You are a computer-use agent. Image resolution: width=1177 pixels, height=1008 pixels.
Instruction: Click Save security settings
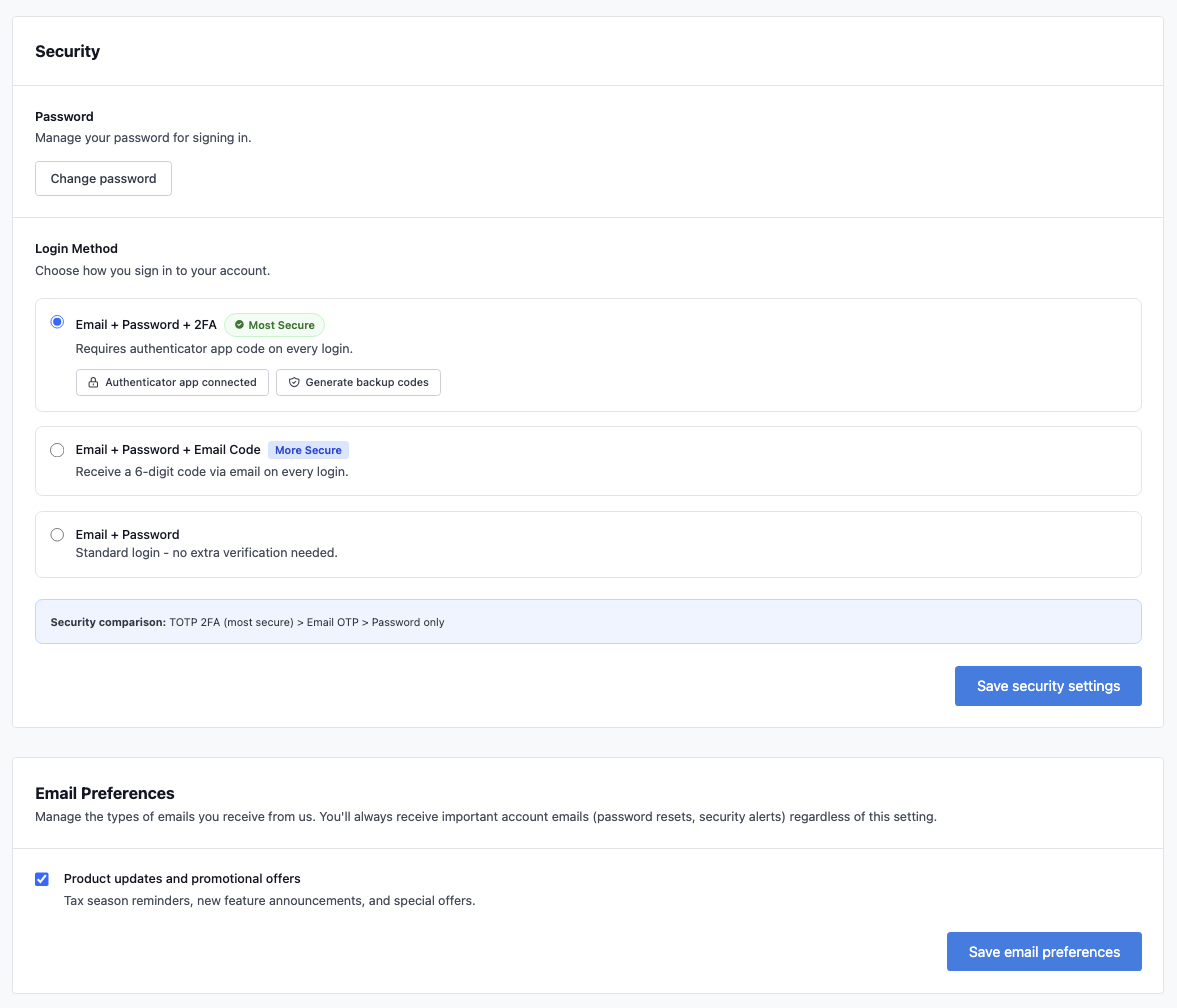(x=1048, y=686)
